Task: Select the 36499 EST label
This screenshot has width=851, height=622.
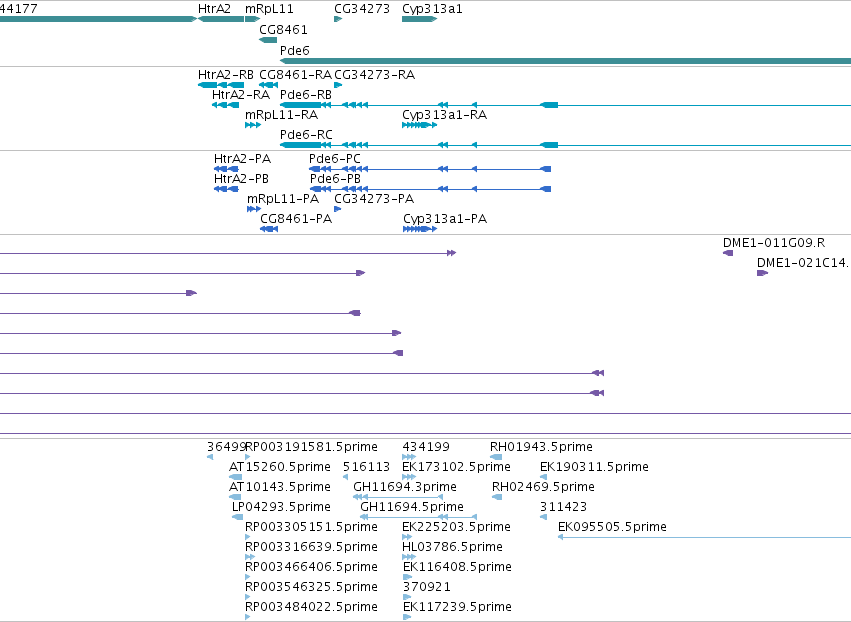Action: (x=227, y=447)
